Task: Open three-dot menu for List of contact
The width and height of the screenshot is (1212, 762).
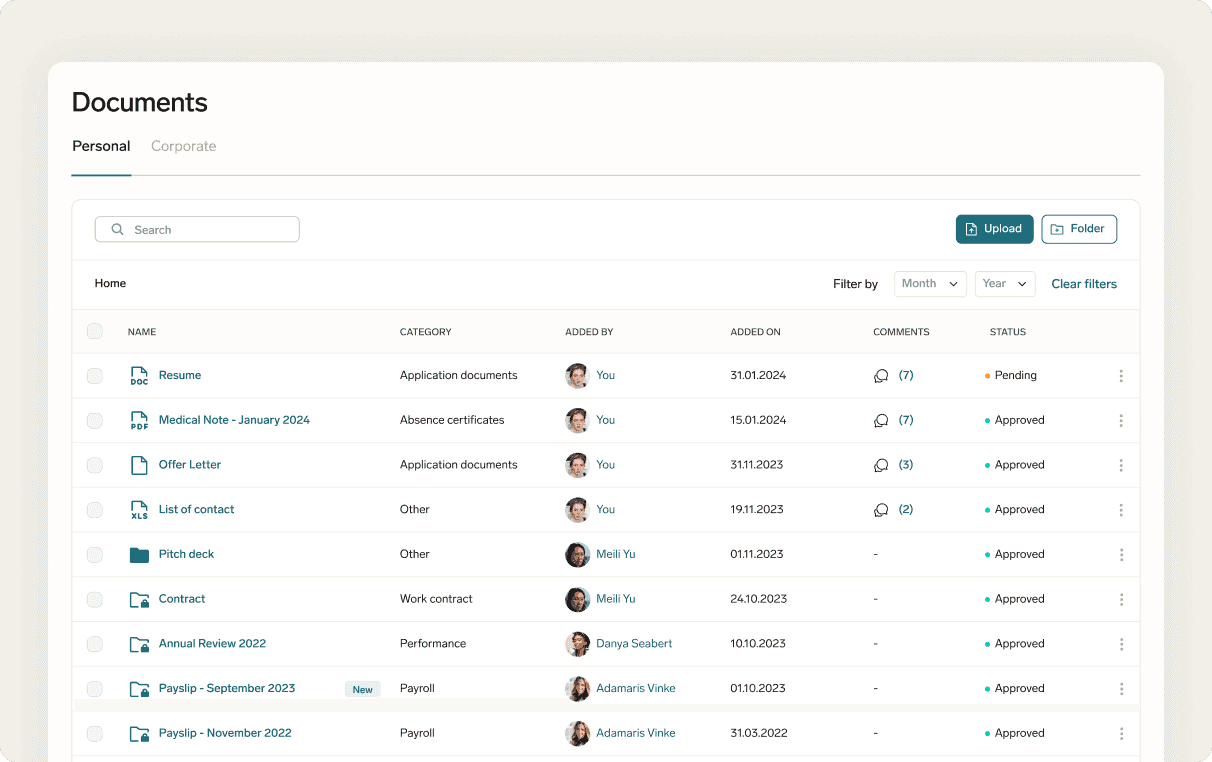Action: coord(1121,510)
